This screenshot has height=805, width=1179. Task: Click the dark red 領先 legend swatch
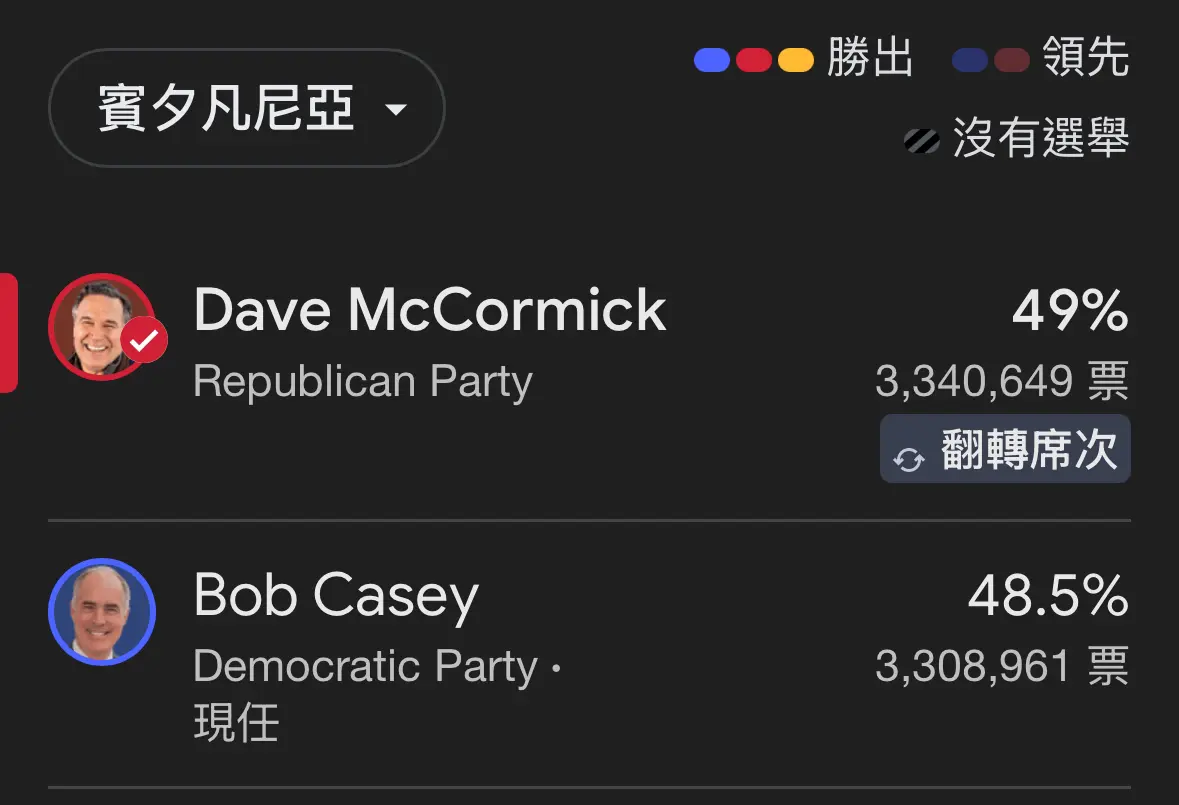pyautogui.click(x=1012, y=59)
